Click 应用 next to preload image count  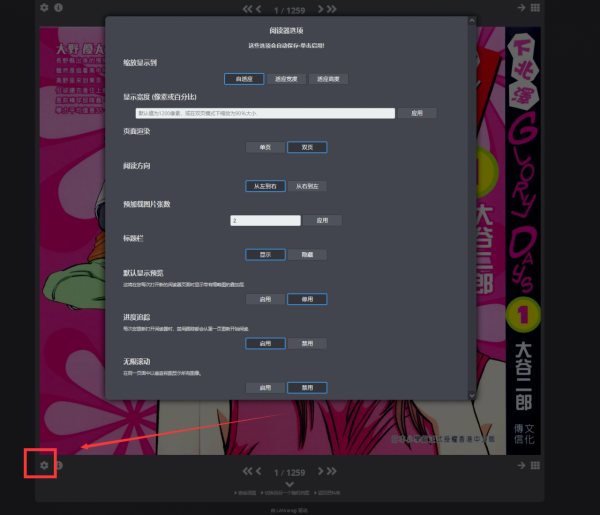coord(322,220)
